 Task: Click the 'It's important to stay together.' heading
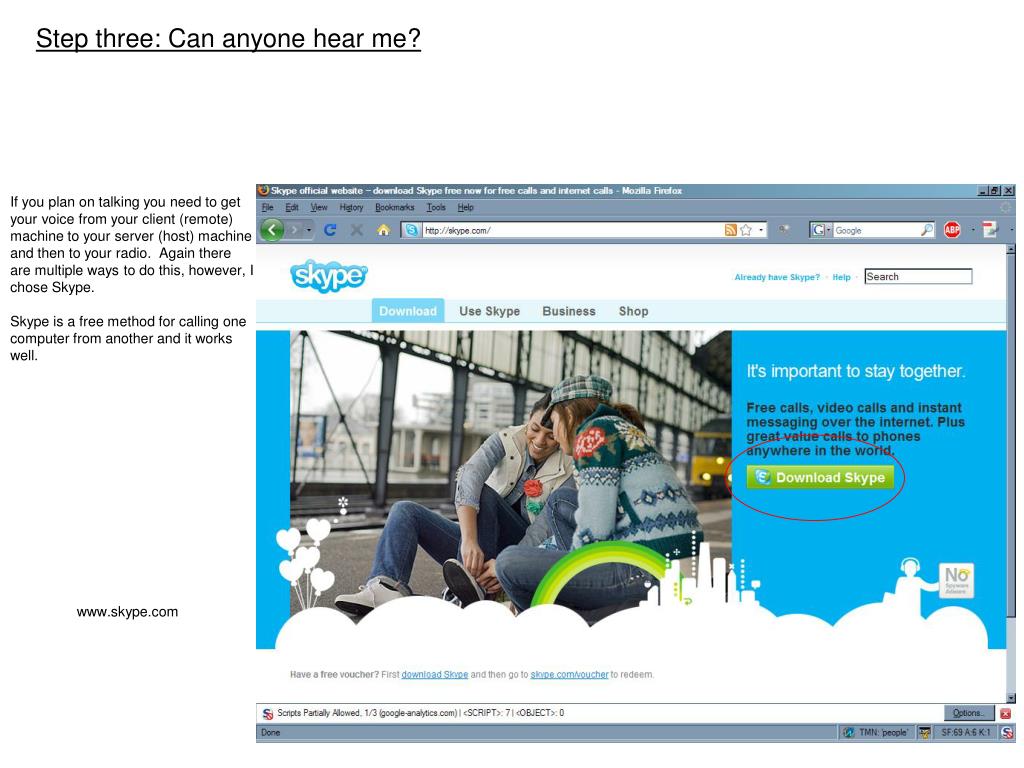tap(856, 371)
